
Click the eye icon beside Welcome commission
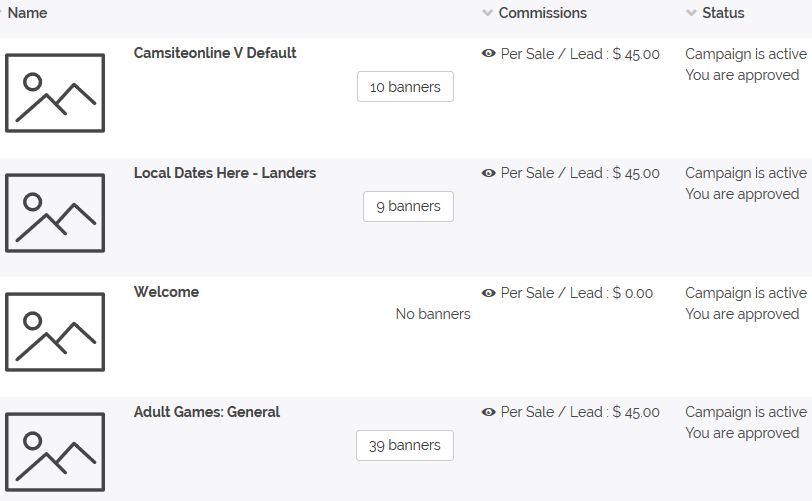click(x=488, y=293)
